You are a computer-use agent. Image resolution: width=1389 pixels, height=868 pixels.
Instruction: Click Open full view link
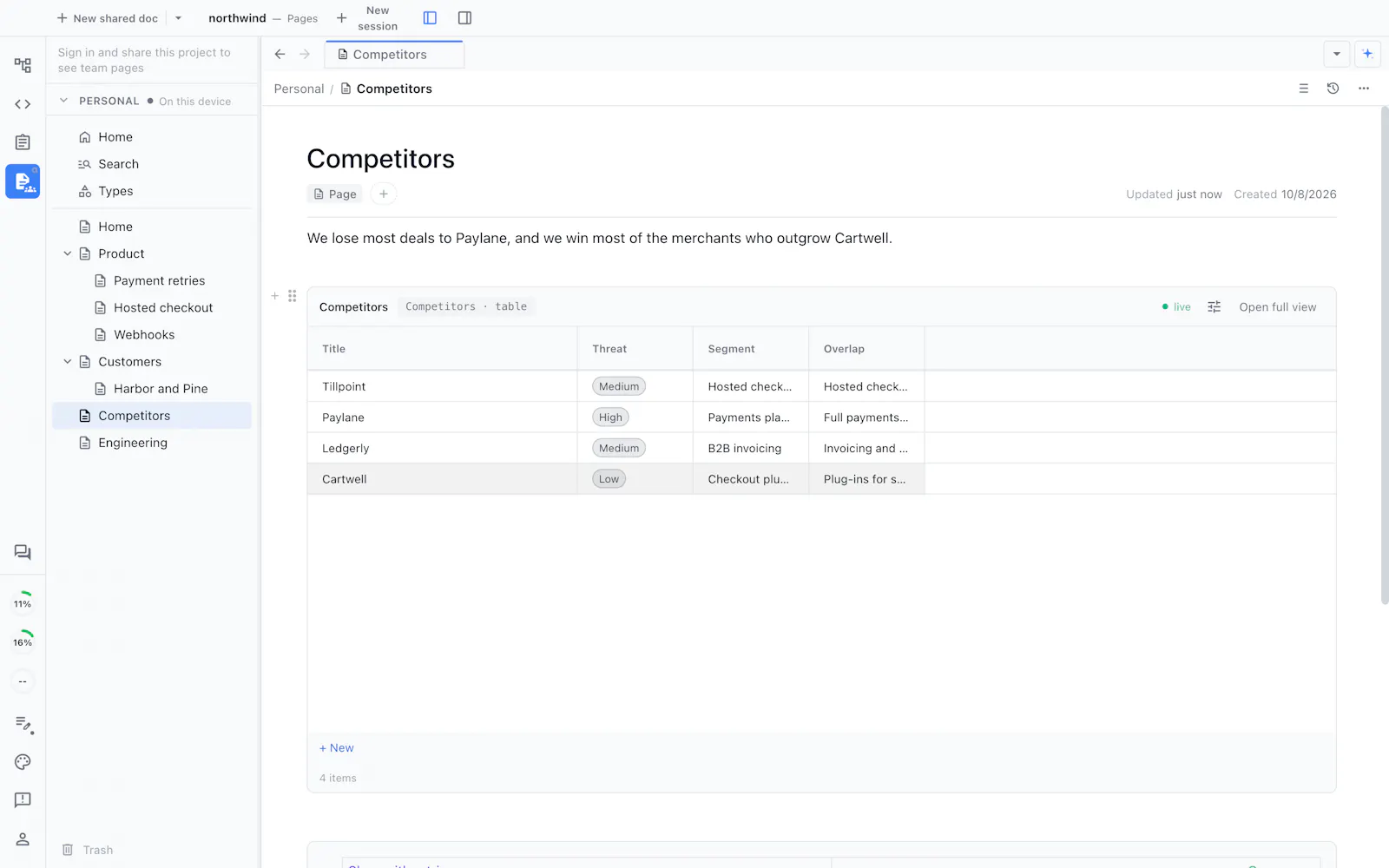coord(1277,306)
